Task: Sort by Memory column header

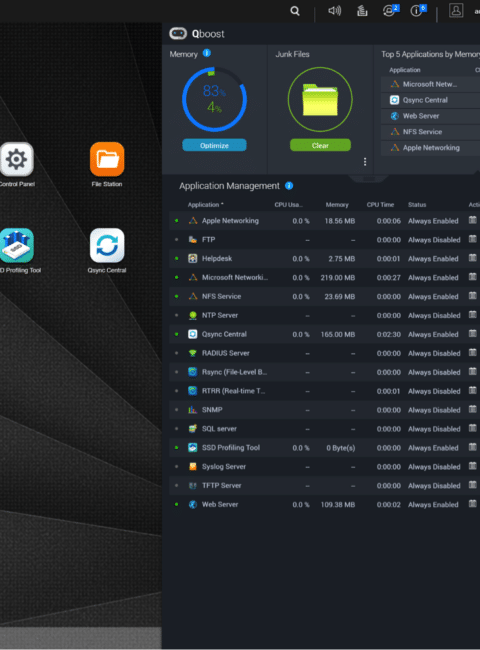Action: pyautogui.click(x=337, y=205)
